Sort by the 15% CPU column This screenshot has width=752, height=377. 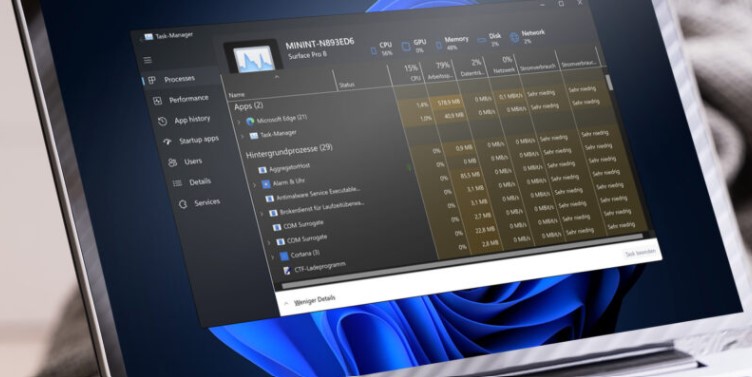coord(411,72)
